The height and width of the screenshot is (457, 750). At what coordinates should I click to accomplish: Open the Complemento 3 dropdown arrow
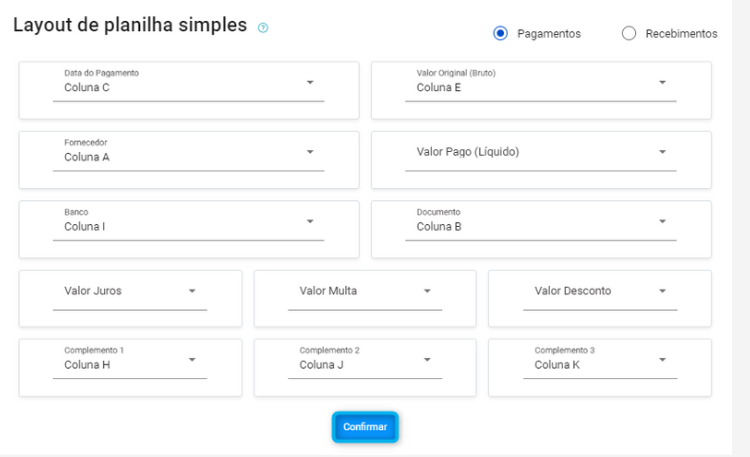pyautogui.click(x=662, y=359)
